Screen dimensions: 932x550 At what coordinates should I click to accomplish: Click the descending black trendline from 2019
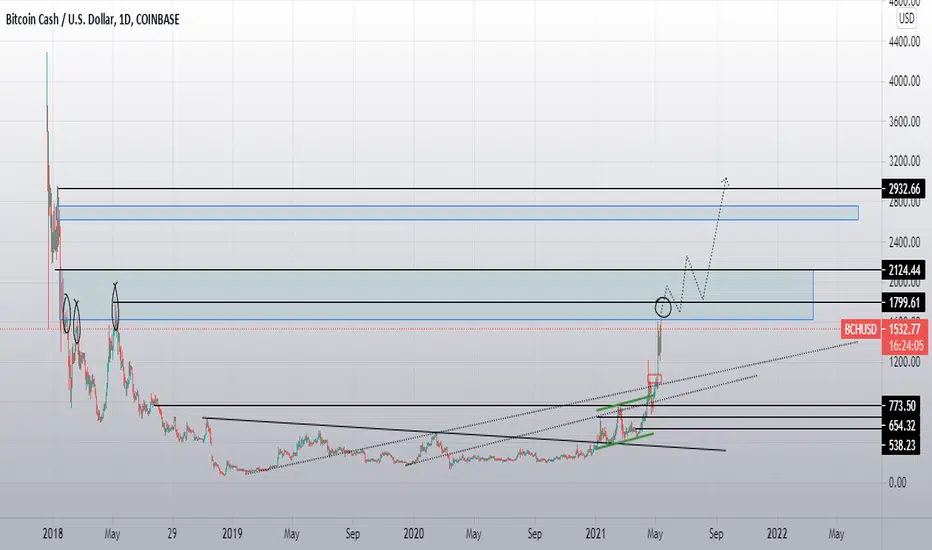(x=464, y=435)
